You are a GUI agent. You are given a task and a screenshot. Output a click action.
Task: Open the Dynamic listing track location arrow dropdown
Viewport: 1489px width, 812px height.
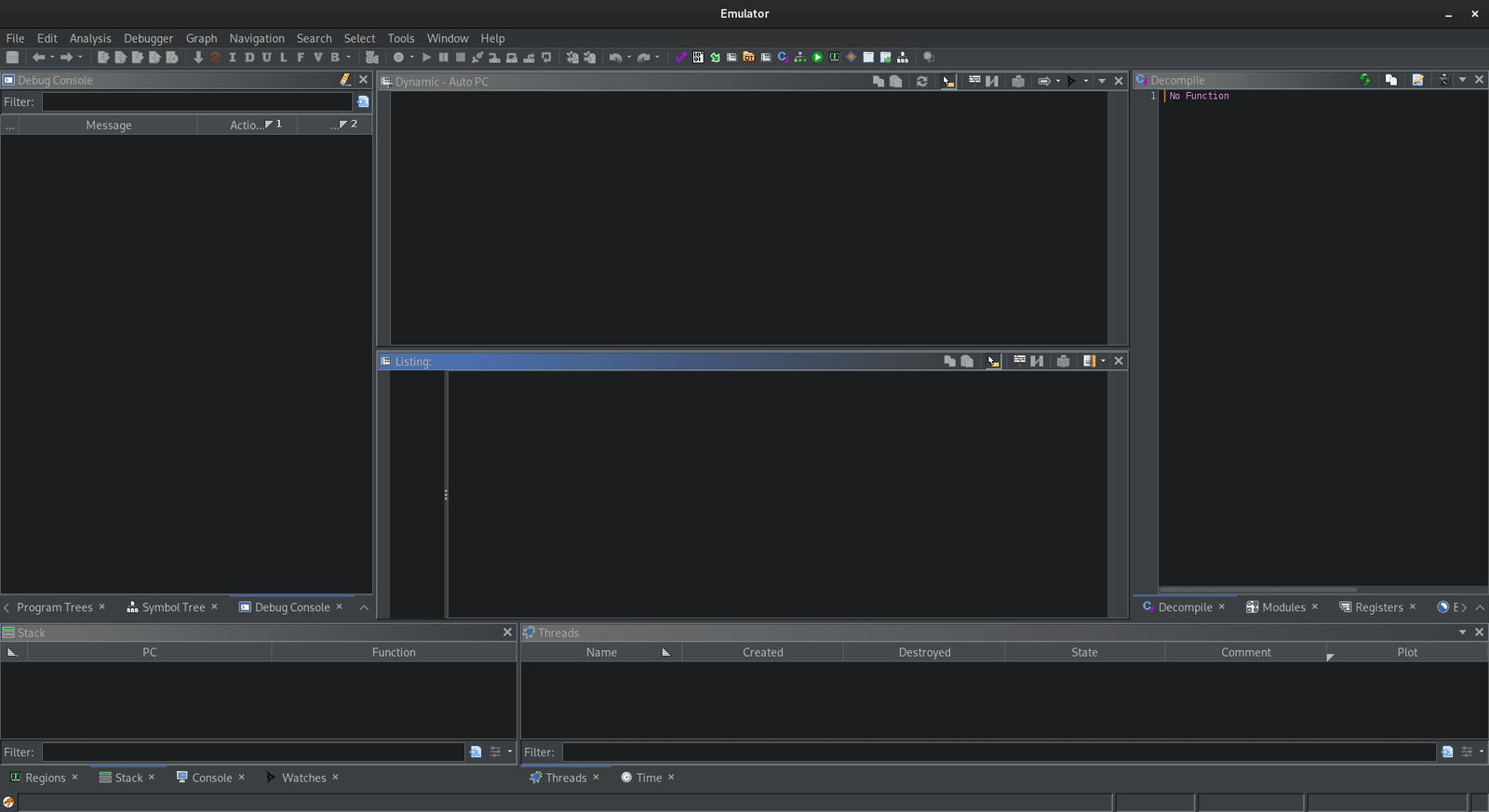pos(1058,81)
